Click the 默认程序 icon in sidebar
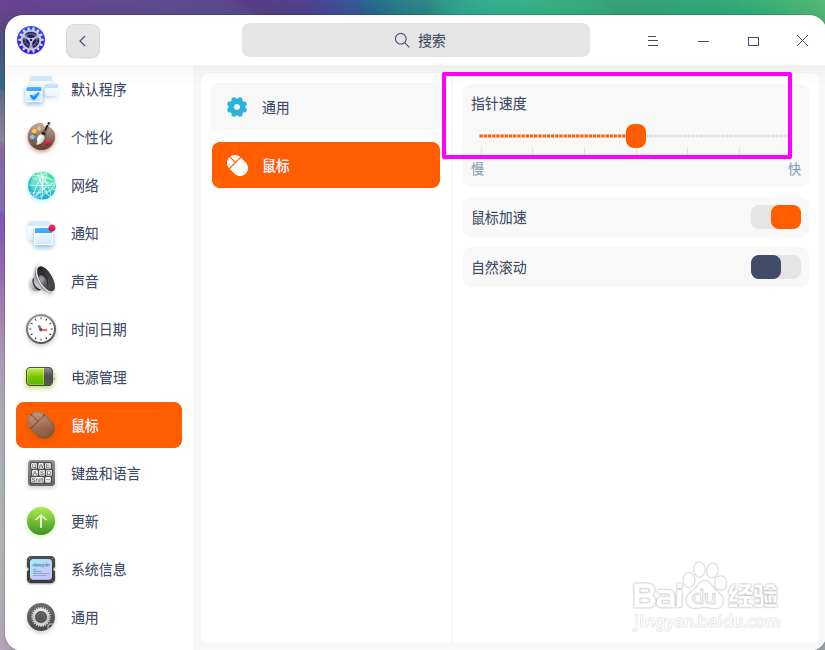 pos(41,90)
